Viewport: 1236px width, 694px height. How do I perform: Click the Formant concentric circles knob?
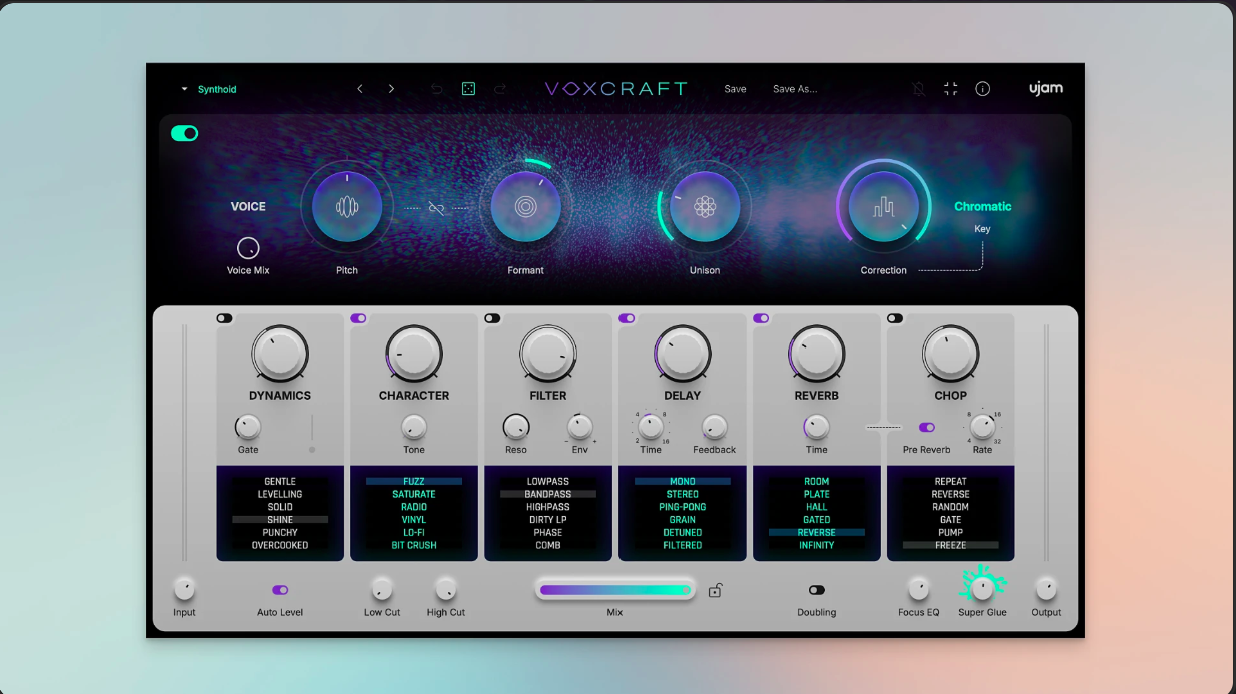pos(525,207)
